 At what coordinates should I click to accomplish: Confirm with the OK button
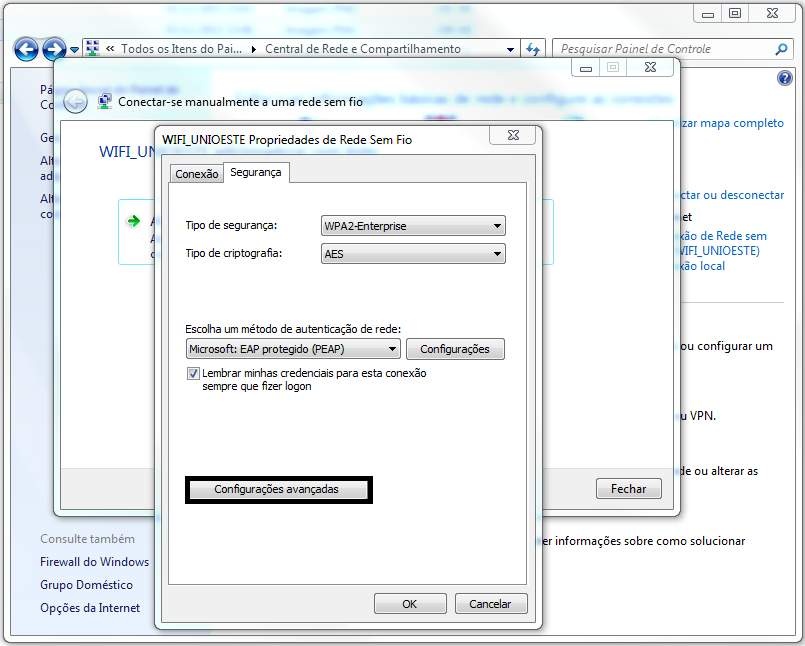click(x=410, y=604)
